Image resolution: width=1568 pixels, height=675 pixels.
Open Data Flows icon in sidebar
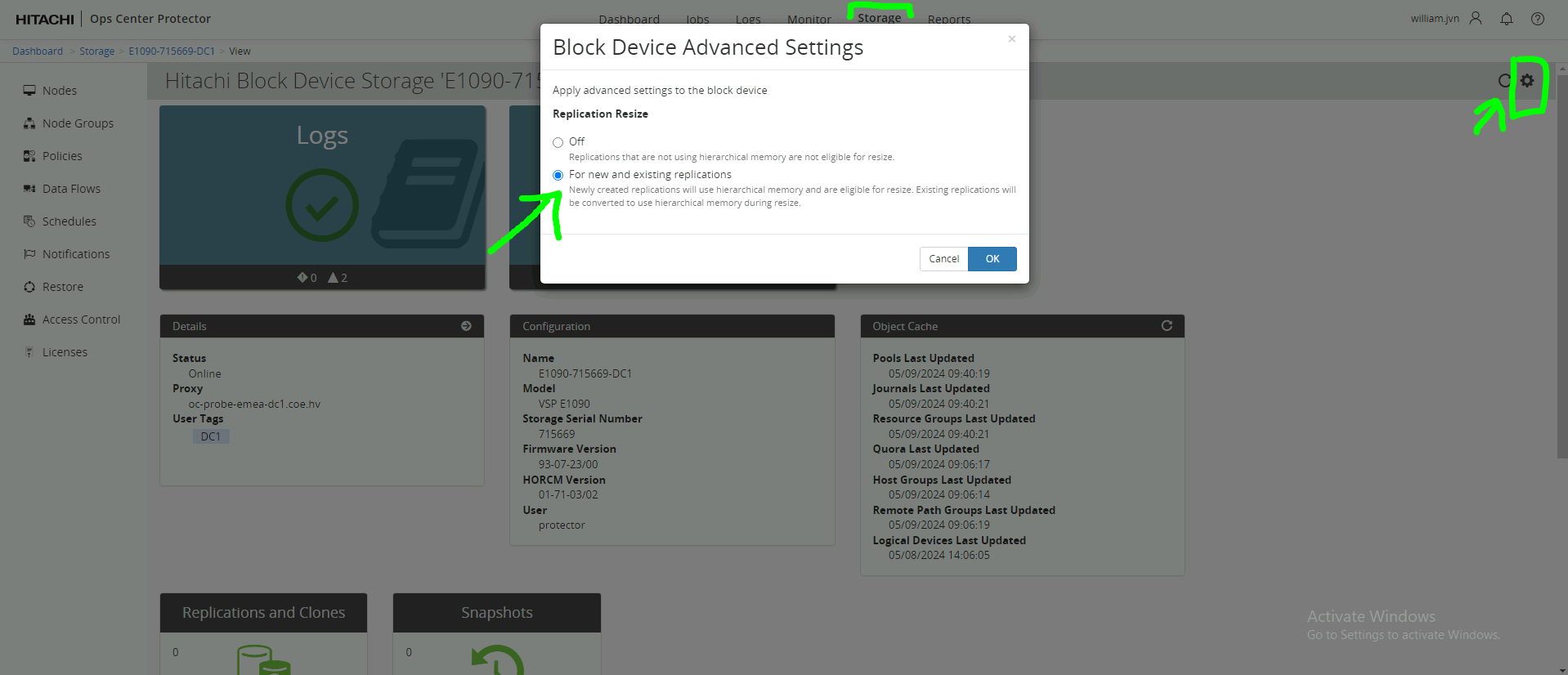click(29, 189)
